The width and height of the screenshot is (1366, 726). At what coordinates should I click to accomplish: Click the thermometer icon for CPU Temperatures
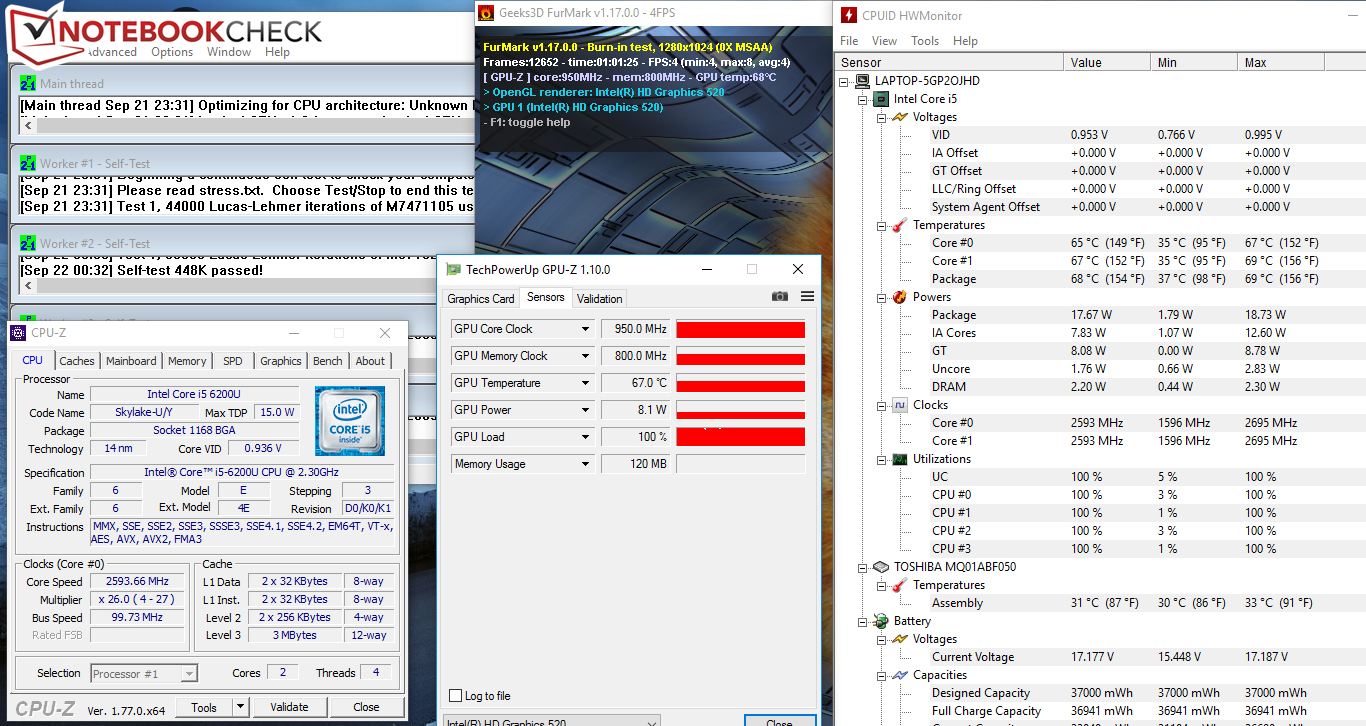899,225
